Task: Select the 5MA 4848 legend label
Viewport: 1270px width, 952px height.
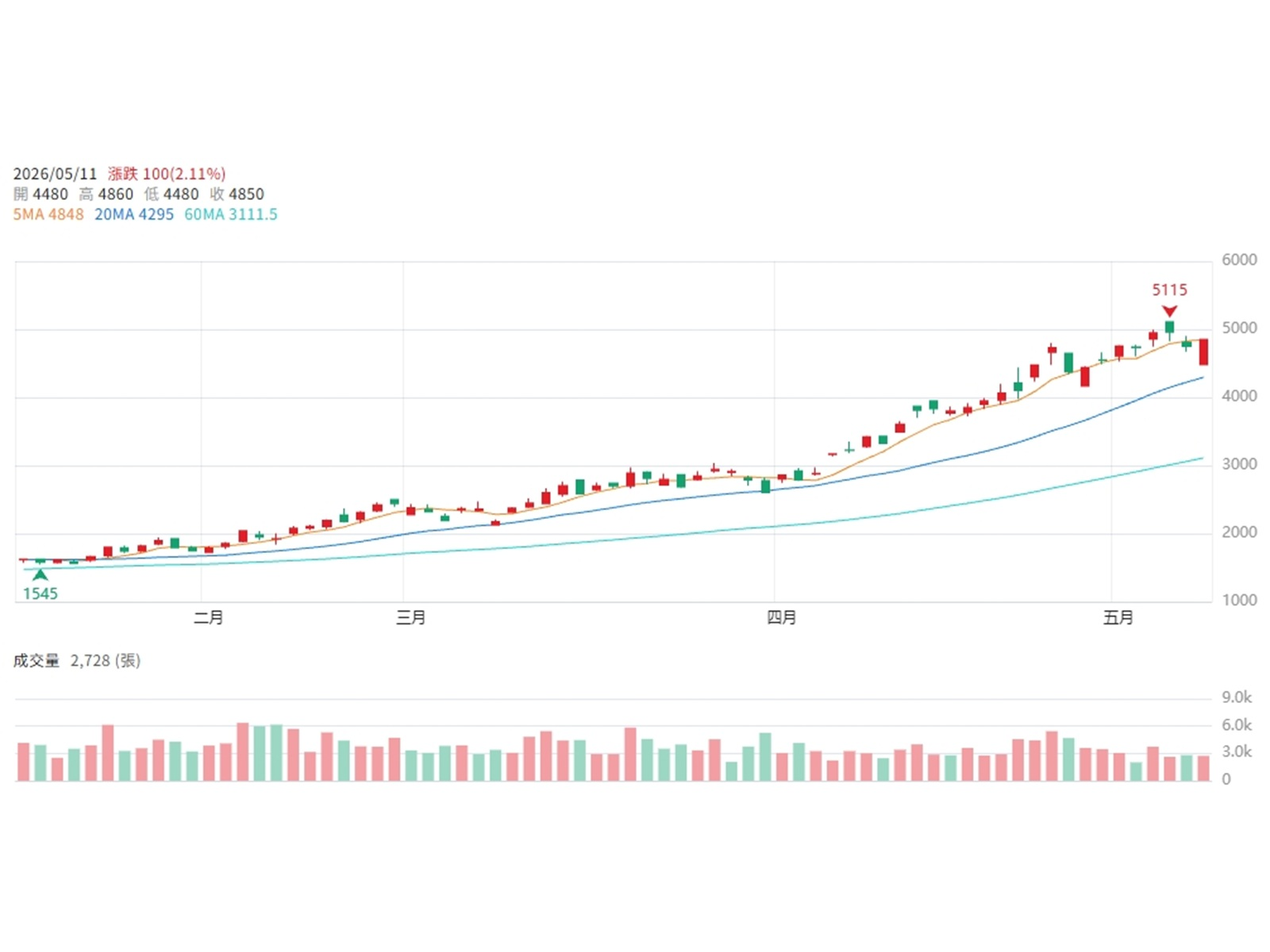Action: point(48,215)
